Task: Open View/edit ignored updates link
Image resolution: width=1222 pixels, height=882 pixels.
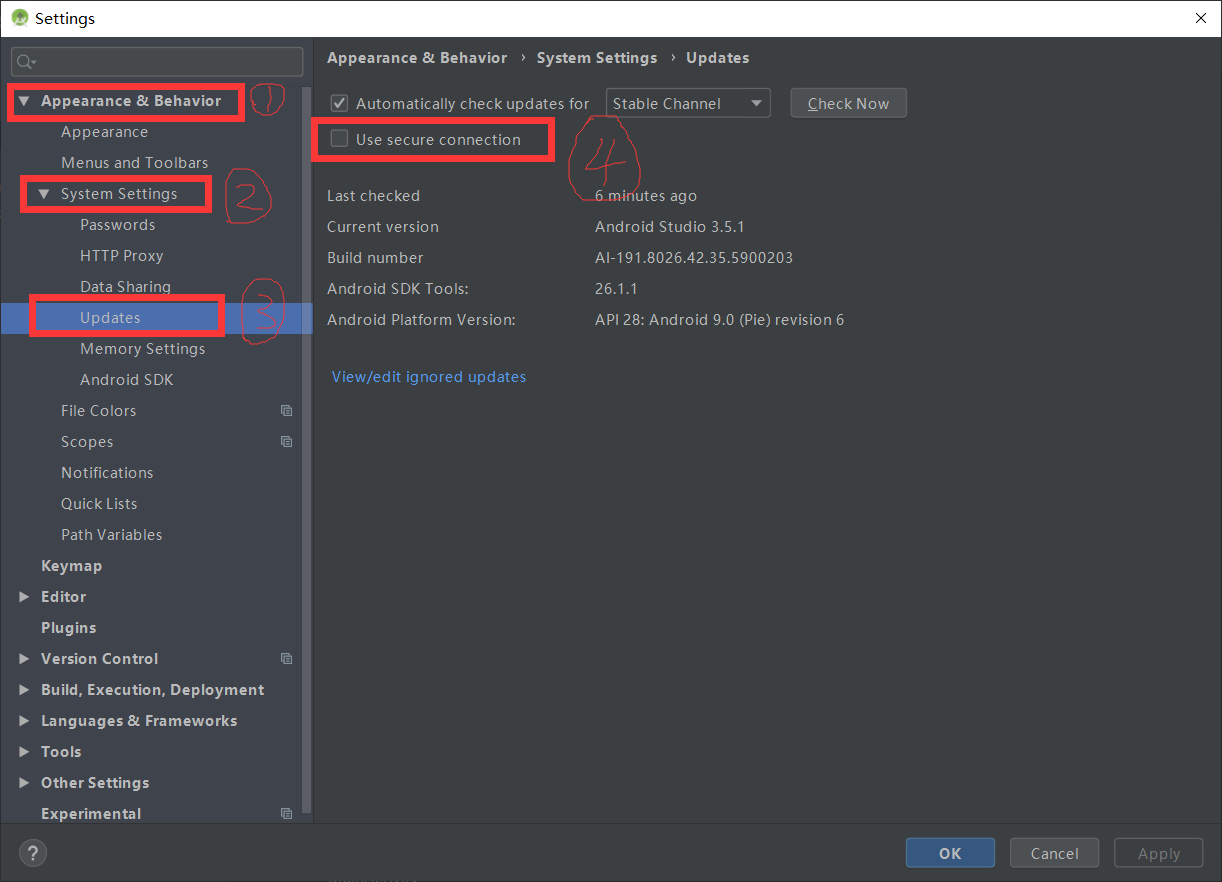Action: 429,377
